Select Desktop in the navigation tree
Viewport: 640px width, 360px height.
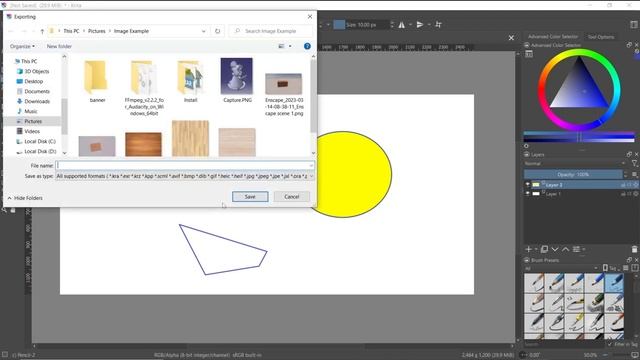coord(33,81)
